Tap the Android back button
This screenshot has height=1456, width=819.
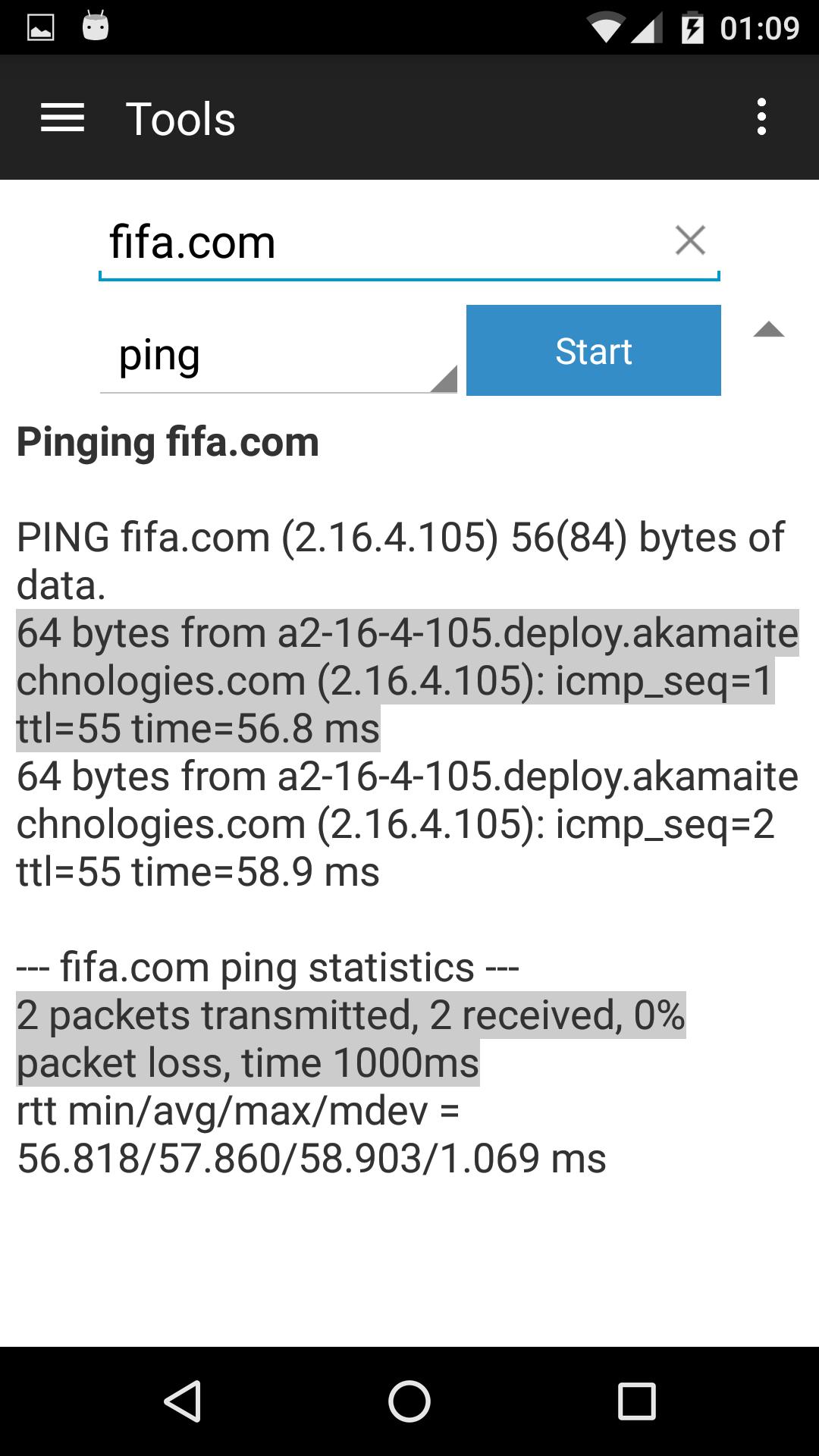pos(182,1401)
